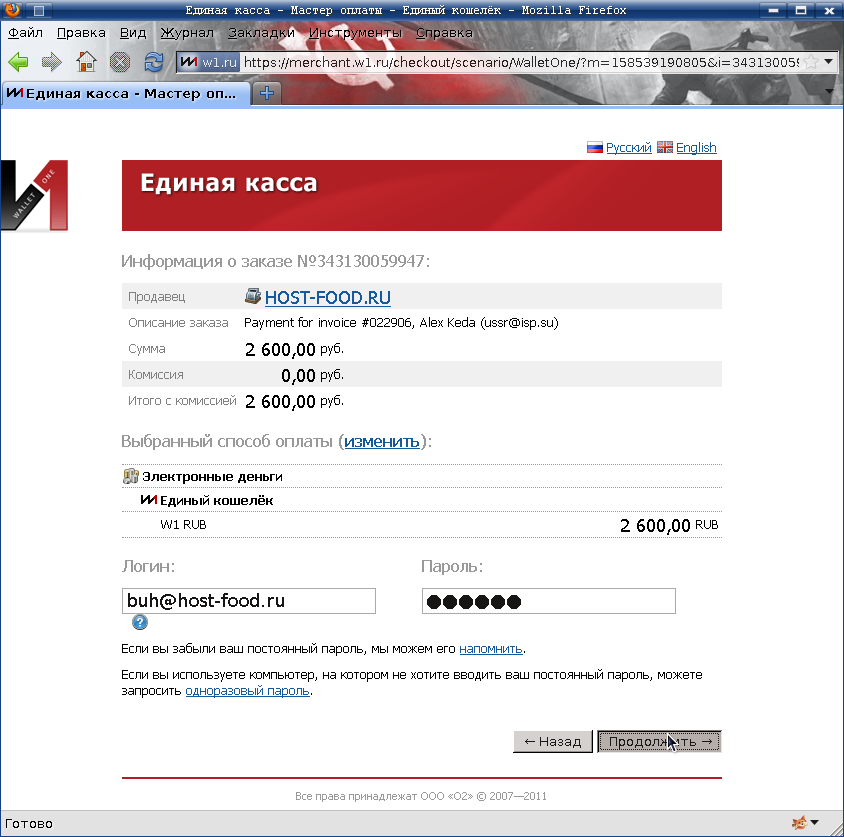The width and height of the screenshot is (844, 837).
Task: Open the status bar add-on dropdown arrow
Action: click(x=814, y=822)
